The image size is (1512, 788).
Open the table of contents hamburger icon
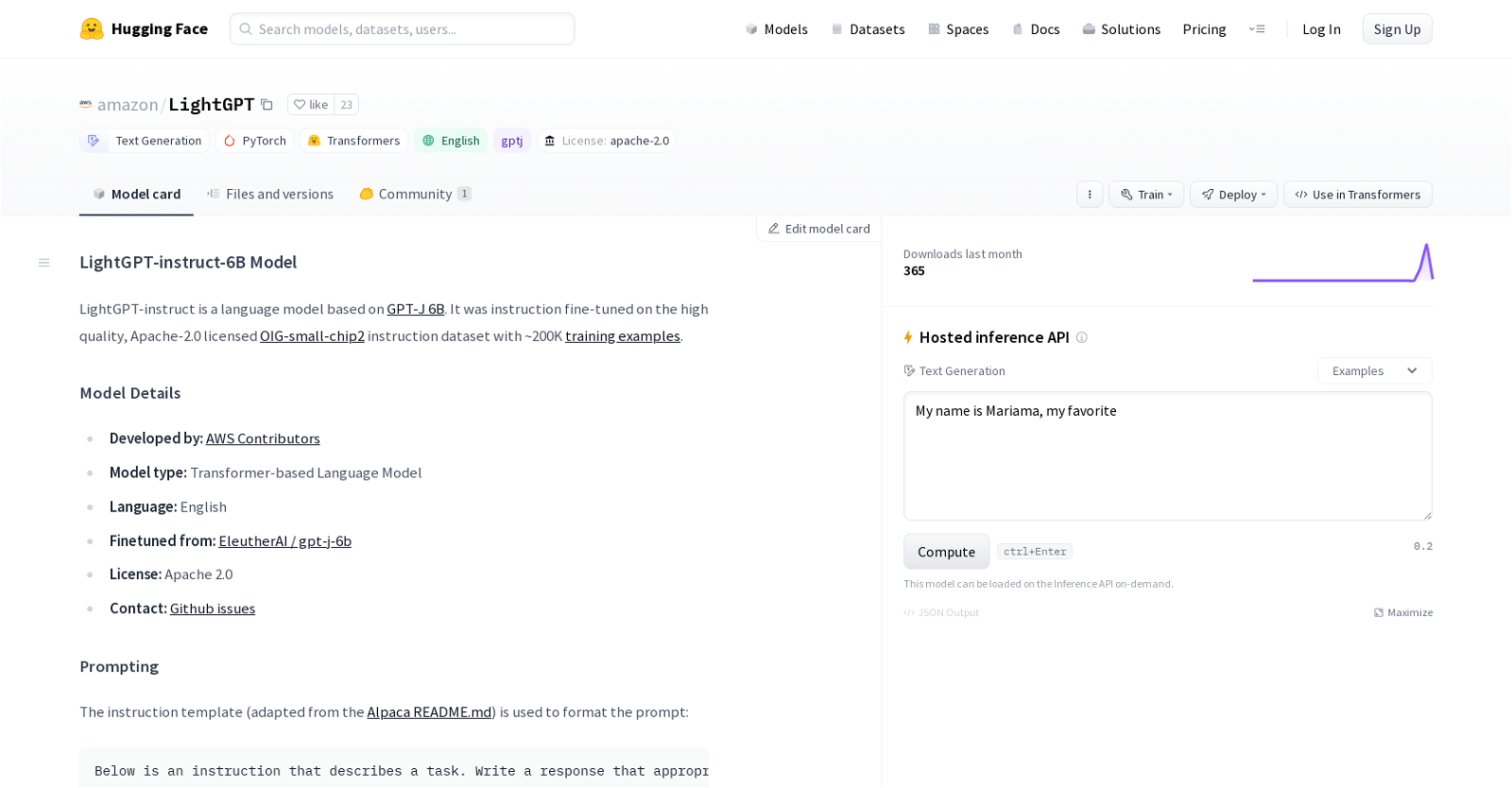pos(43,263)
